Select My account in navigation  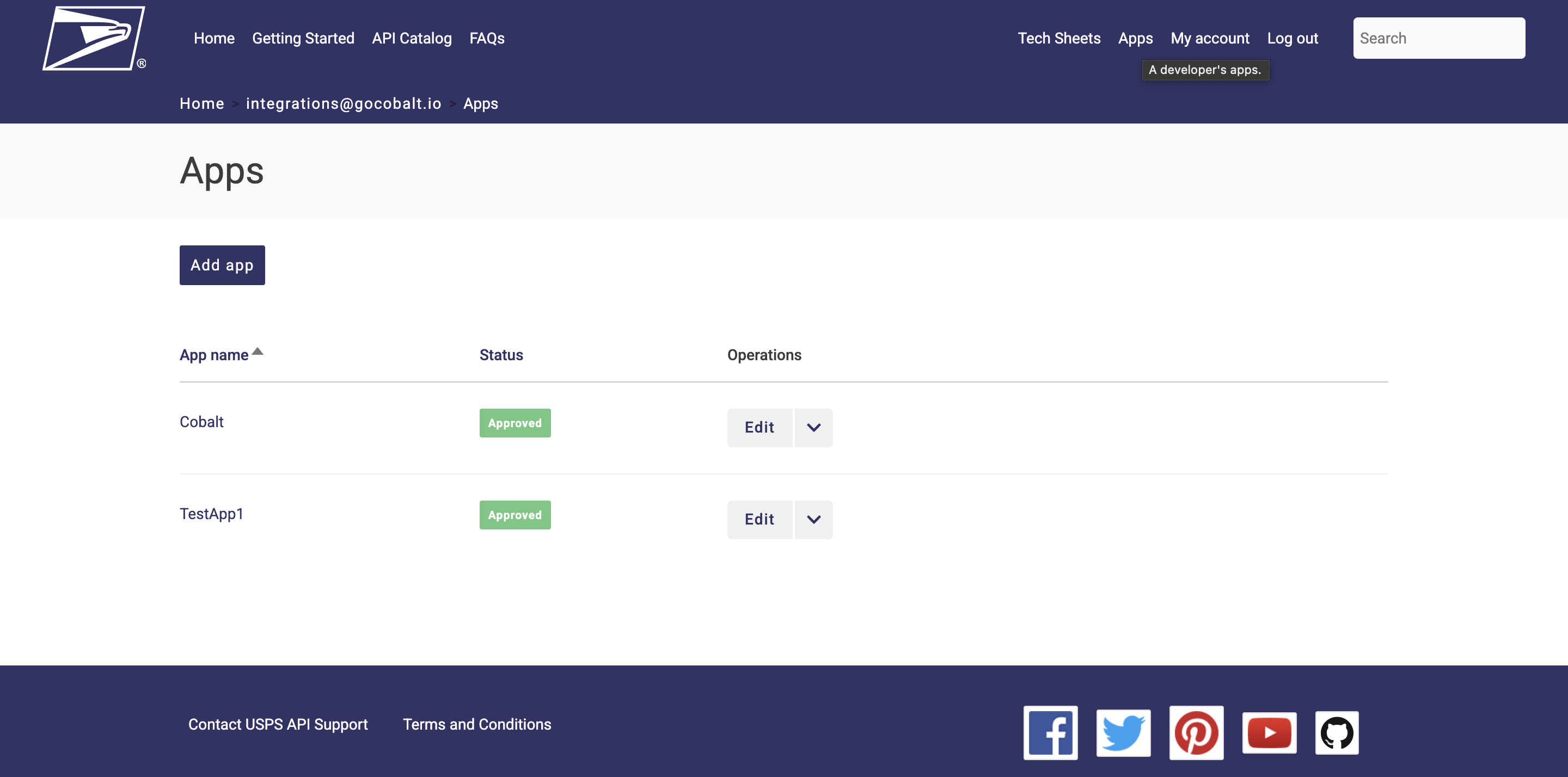click(1209, 38)
